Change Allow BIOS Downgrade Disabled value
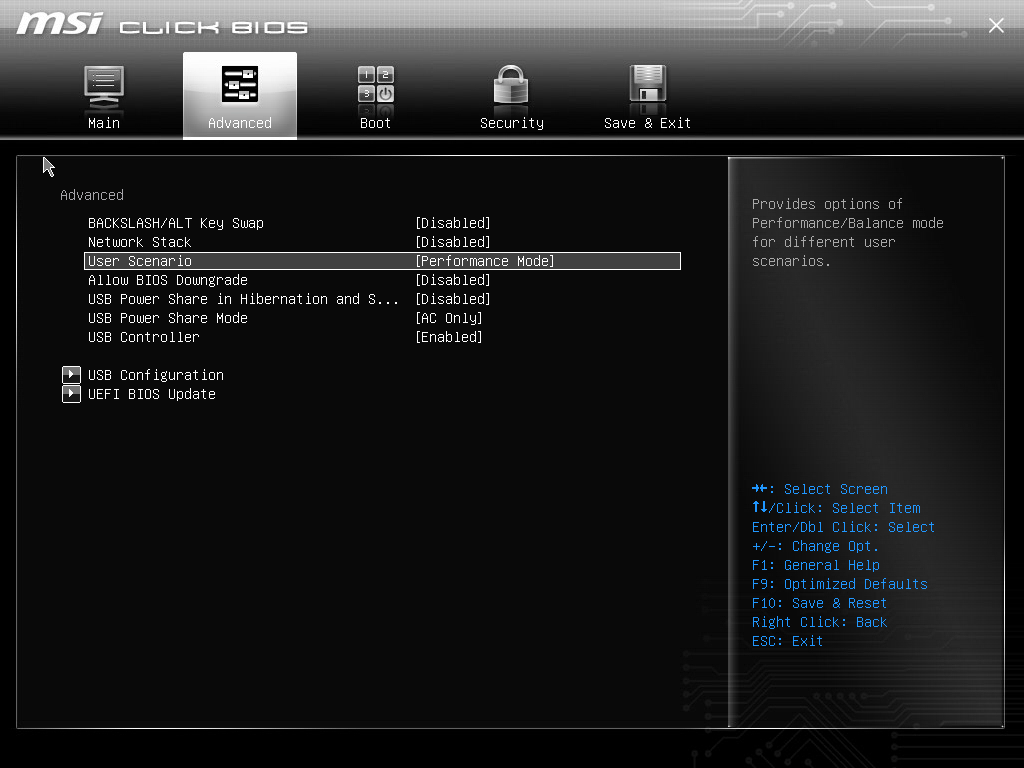This screenshot has width=1024, height=768. pos(453,280)
